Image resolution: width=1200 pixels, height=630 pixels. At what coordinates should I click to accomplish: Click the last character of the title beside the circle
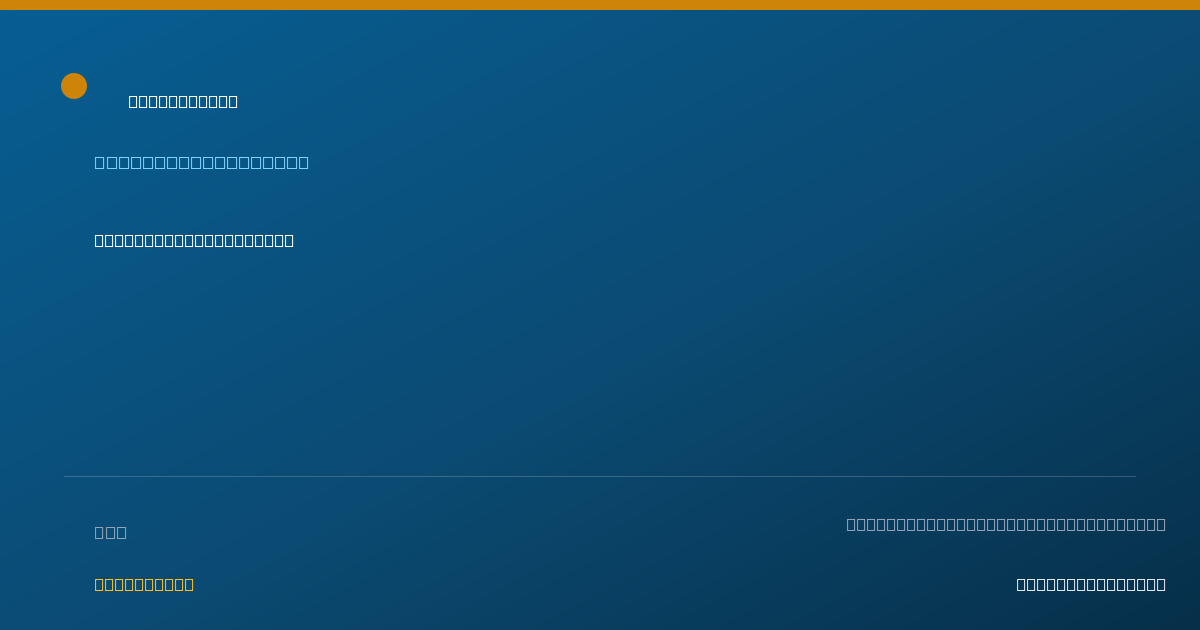point(233,101)
